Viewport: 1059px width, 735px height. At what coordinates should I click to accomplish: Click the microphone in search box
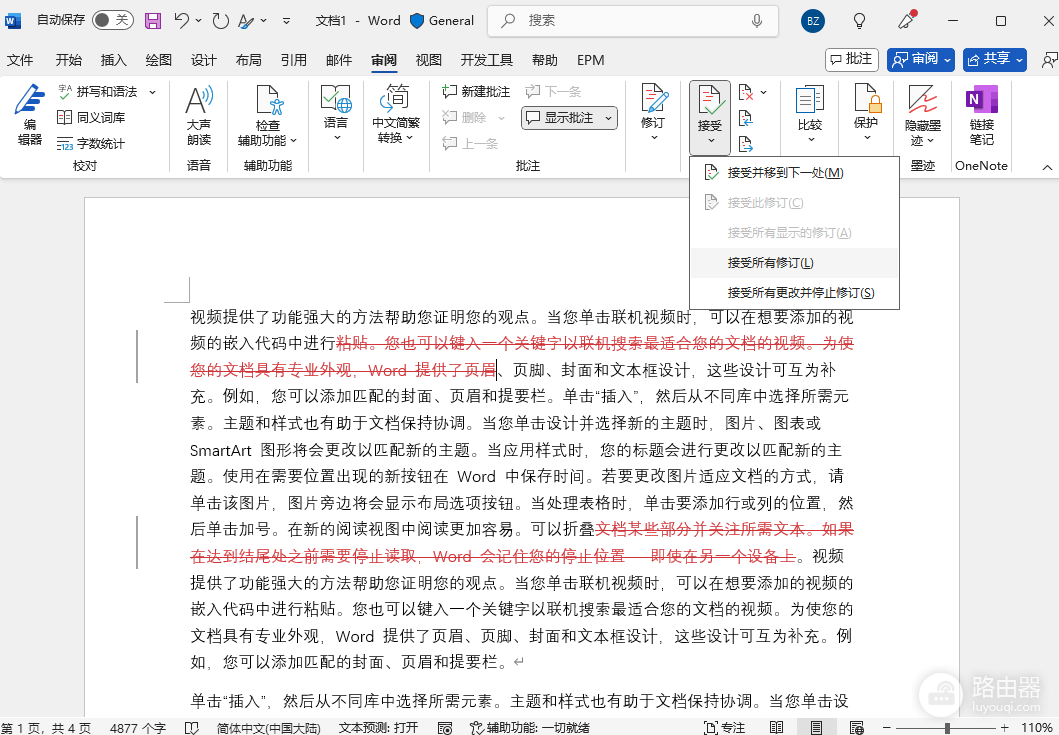(x=757, y=21)
